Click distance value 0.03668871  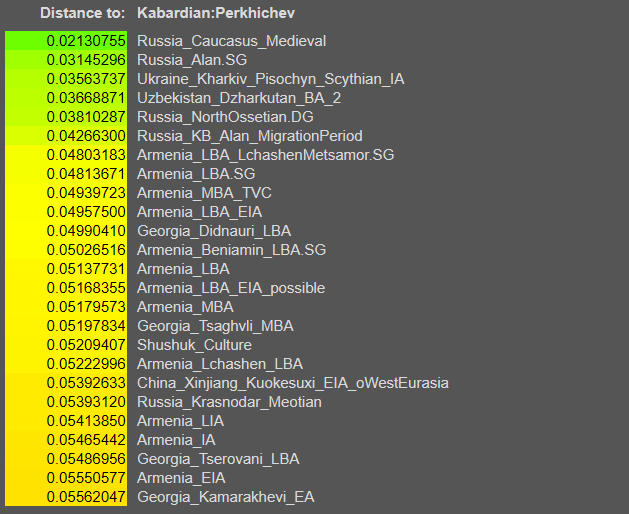tap(86, 98)
